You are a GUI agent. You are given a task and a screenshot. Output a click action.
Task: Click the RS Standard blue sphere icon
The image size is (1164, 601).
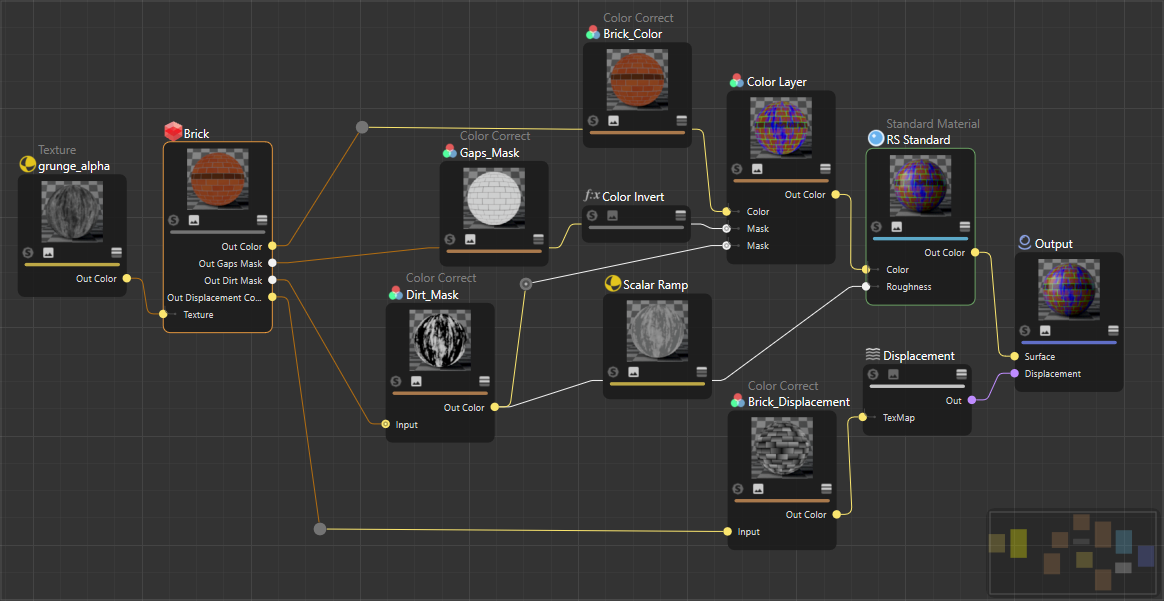pos(876,140)
